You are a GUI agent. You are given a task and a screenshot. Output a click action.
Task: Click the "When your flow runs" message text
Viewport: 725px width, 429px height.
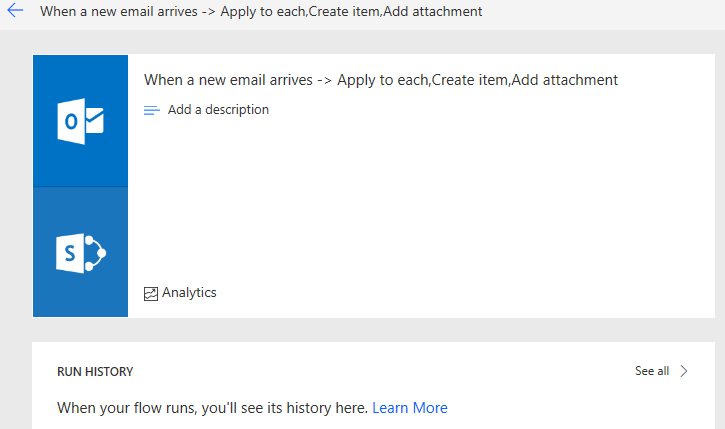(x=213, y=408)
